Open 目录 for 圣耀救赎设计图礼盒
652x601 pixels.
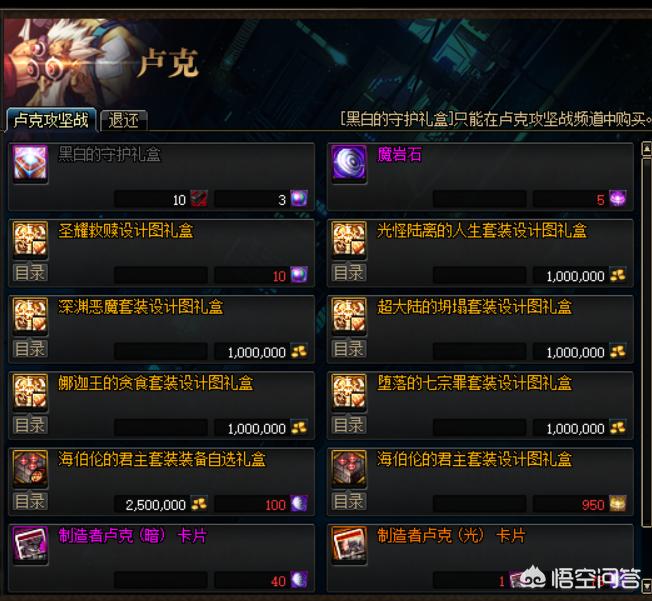(x=30, y=273)
